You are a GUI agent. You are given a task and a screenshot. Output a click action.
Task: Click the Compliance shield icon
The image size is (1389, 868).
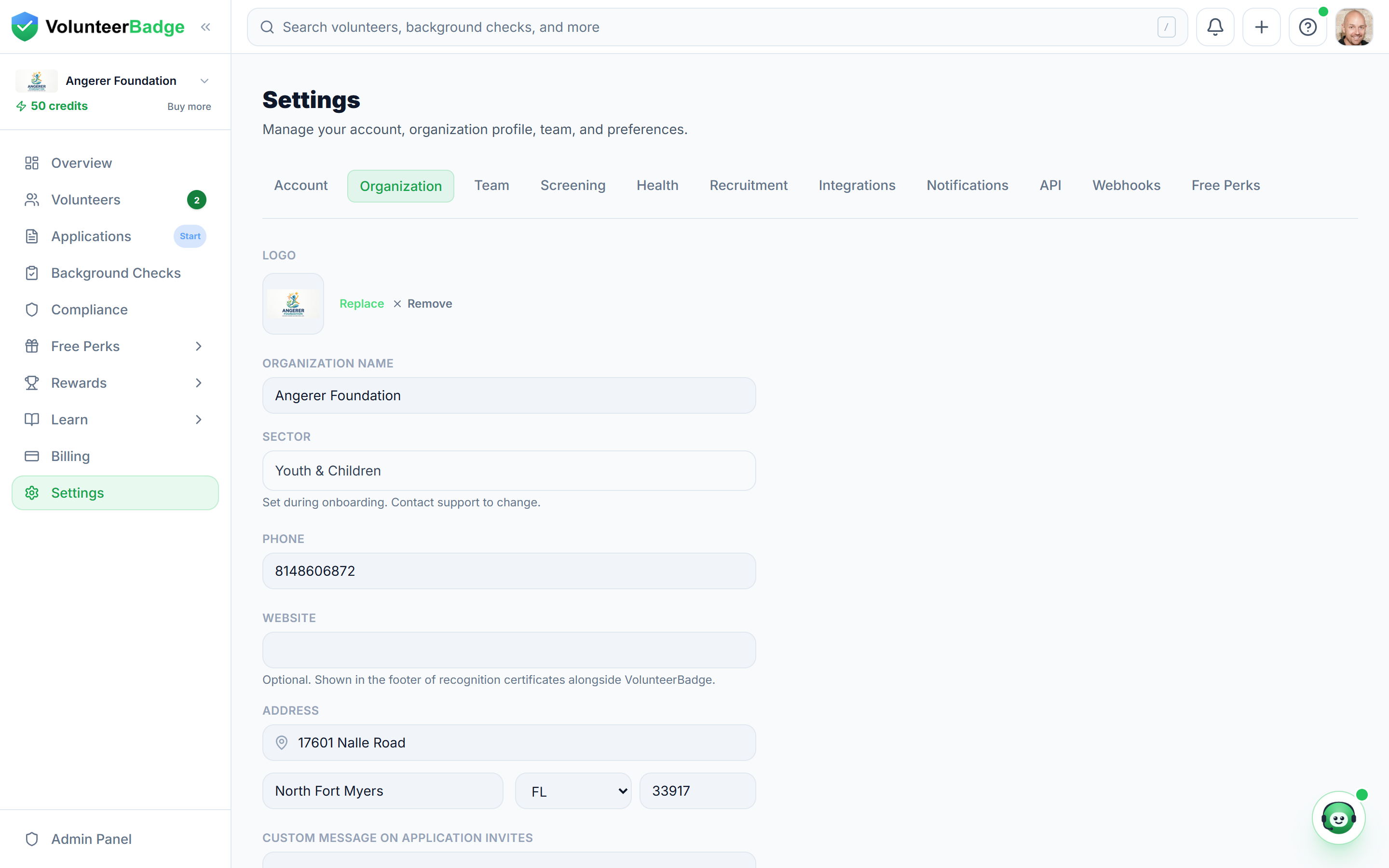(31, 310)
